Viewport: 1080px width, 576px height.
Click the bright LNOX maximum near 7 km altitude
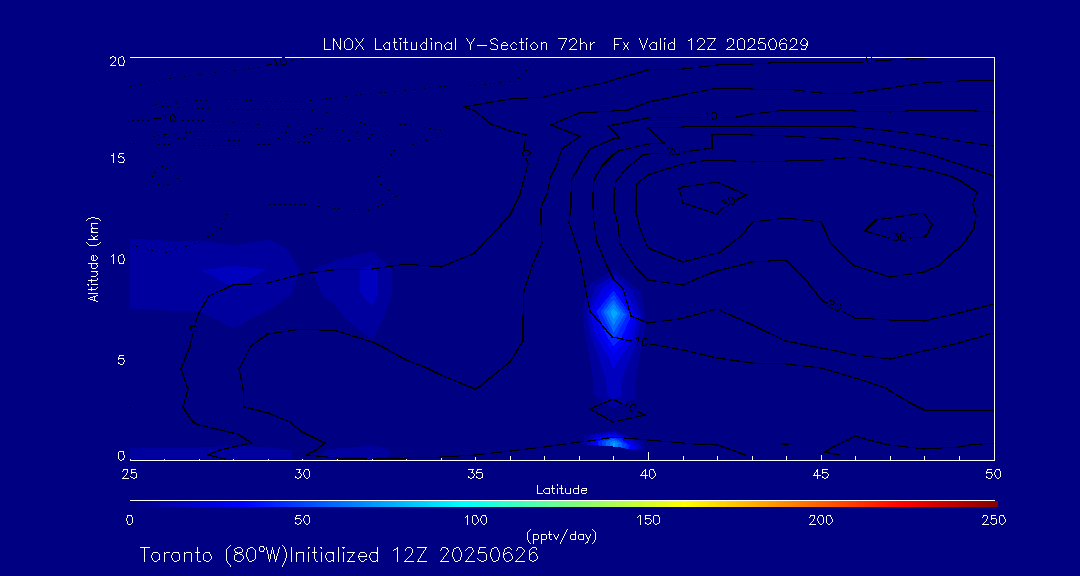tap(613, 312)
